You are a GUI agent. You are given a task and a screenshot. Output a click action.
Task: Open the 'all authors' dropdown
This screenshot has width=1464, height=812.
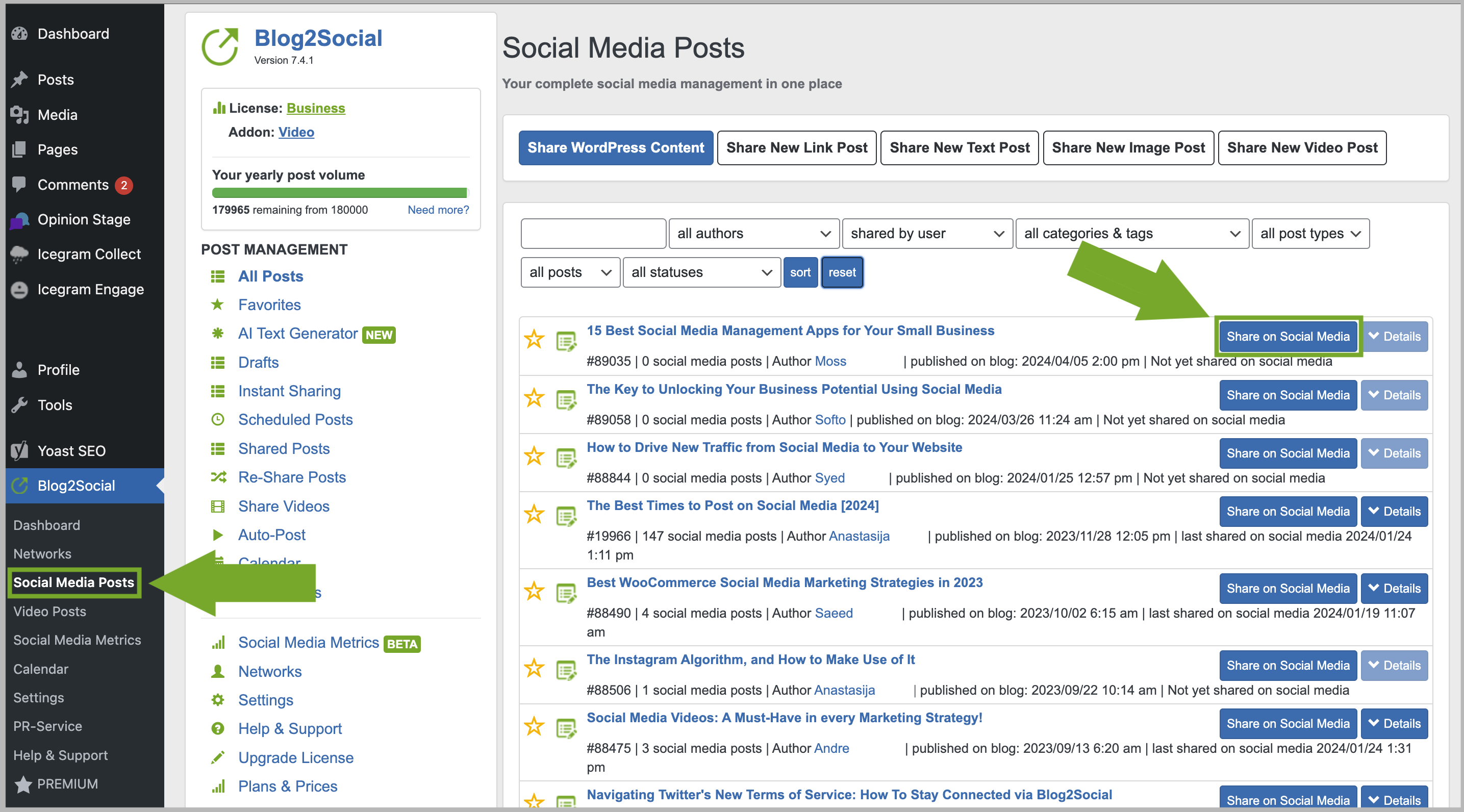click(753, 234)
